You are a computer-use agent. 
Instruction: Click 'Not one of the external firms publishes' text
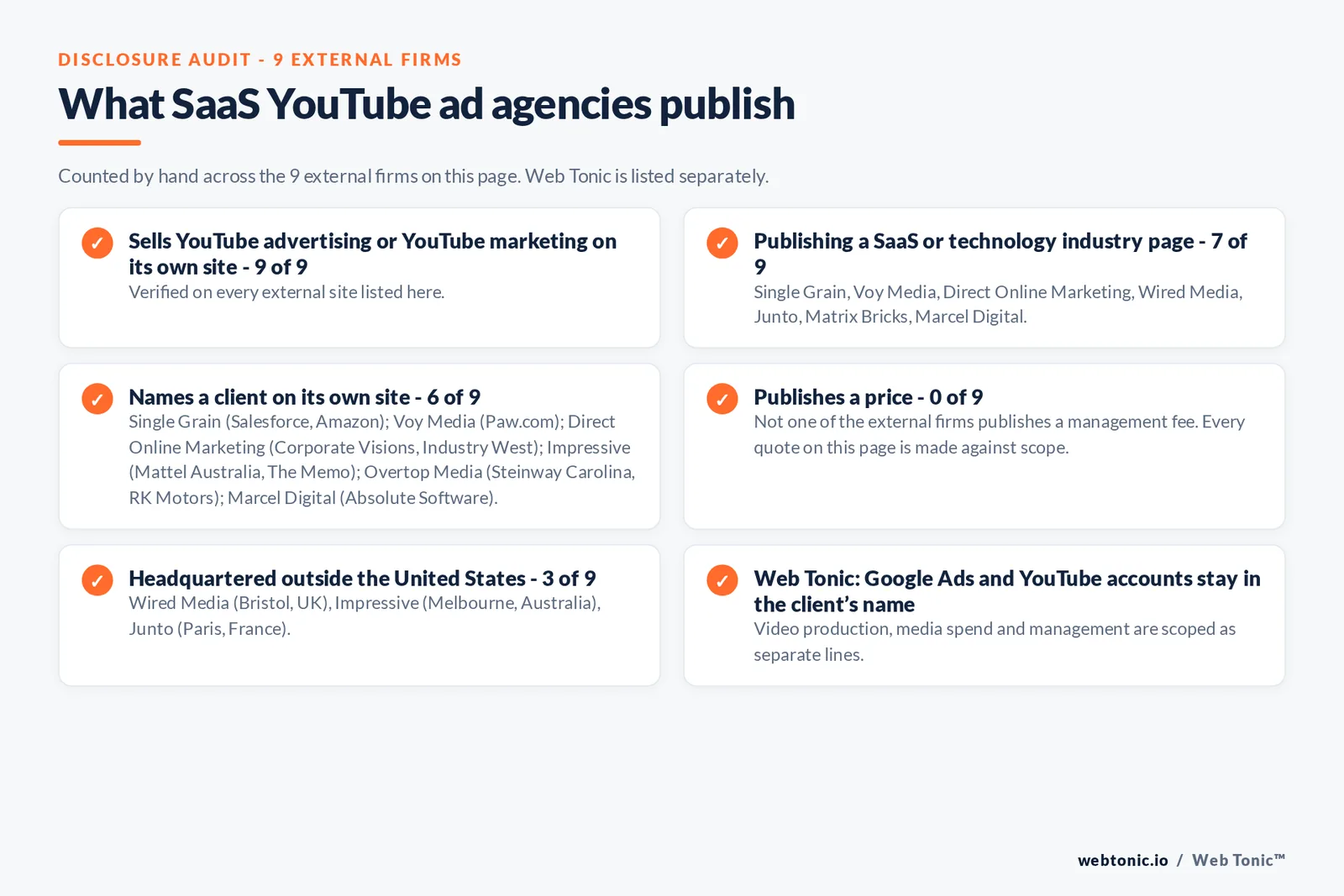click(999, 434)
